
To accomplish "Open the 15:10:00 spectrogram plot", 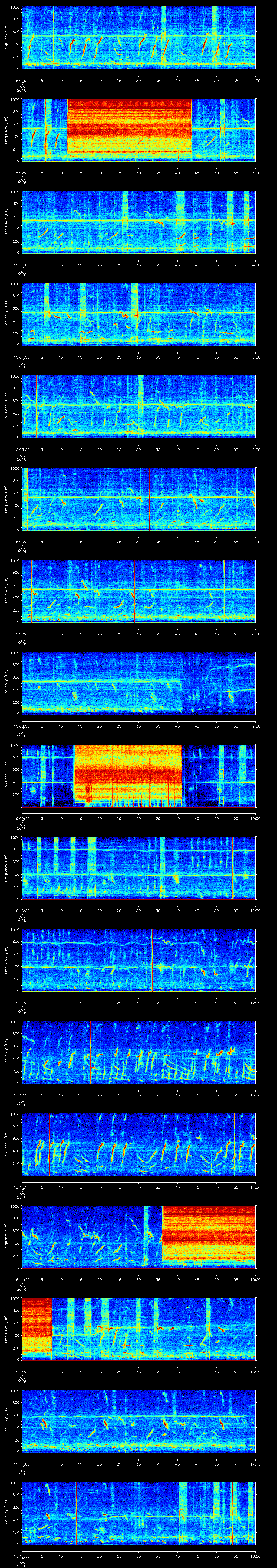I will click(x=139, y=869).
